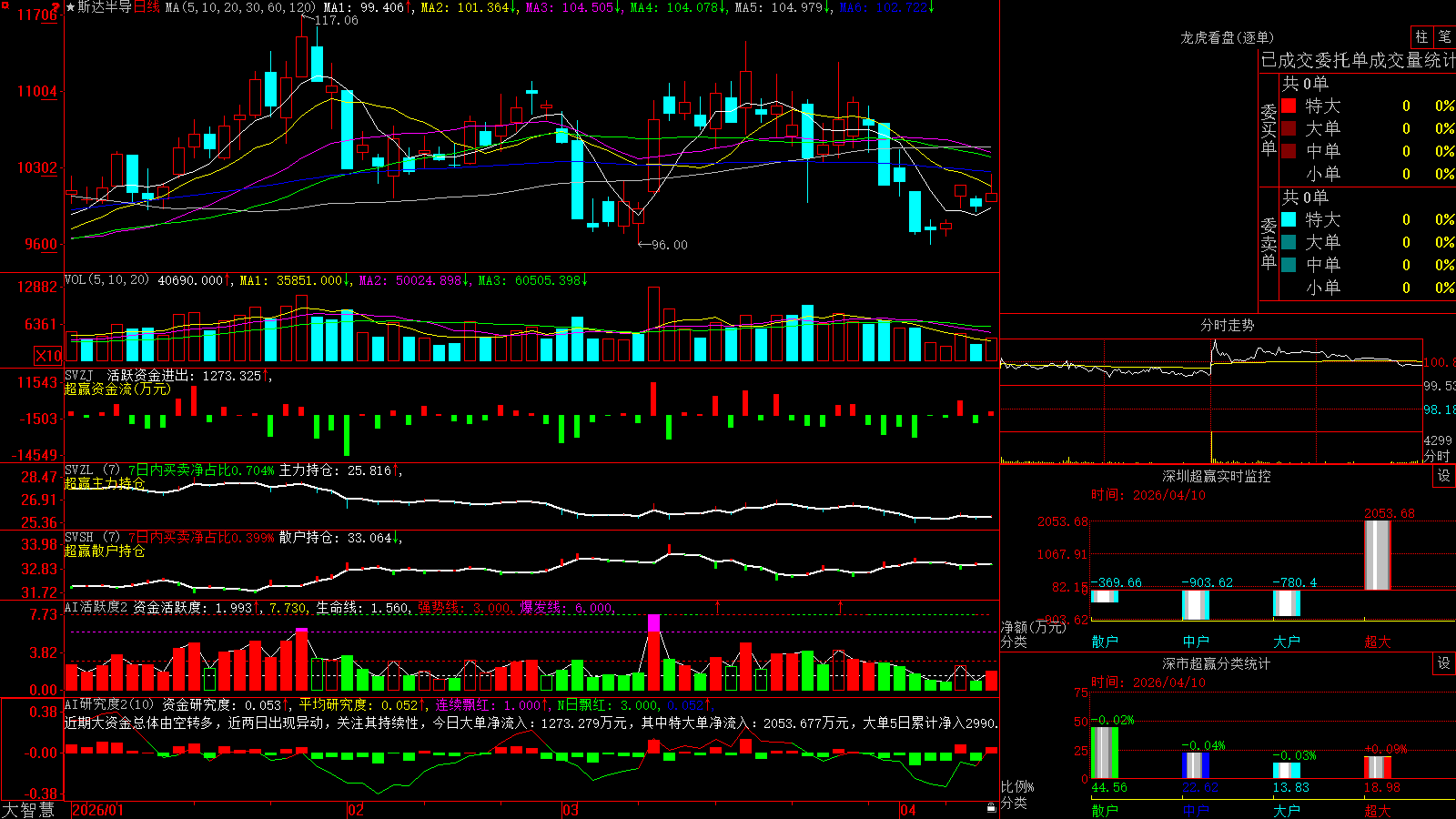1456x819 pixels.
Task: Click the star icon before 斯达半导
Action: click(x=71, y=7)
